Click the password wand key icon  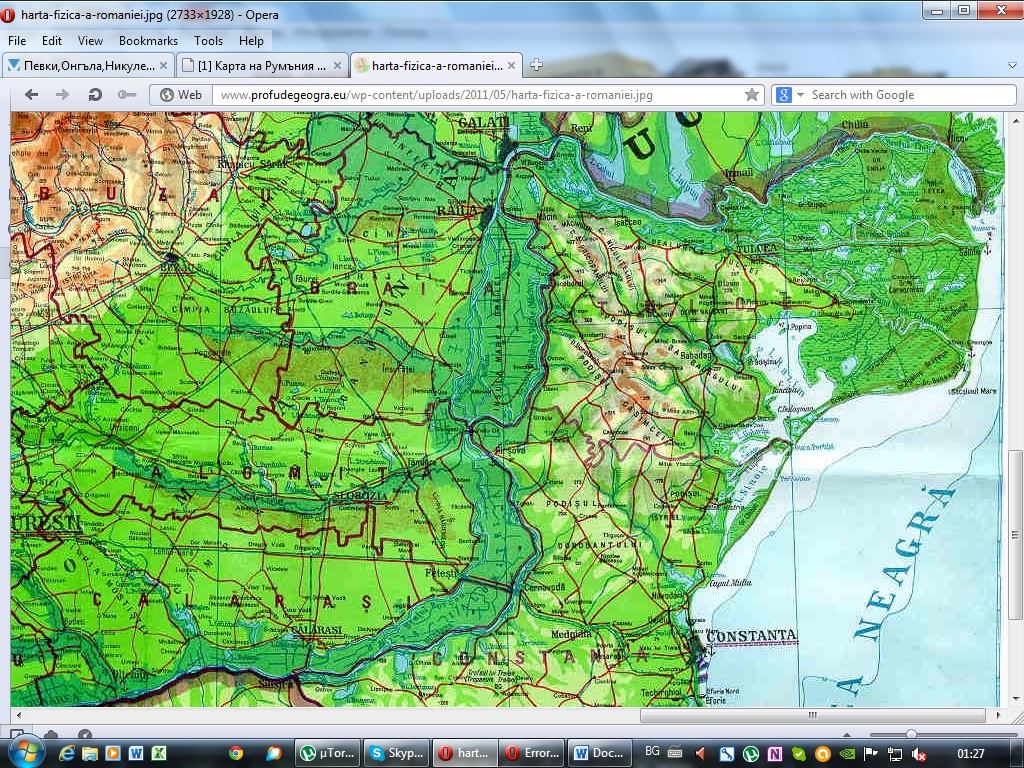[127, 94]
